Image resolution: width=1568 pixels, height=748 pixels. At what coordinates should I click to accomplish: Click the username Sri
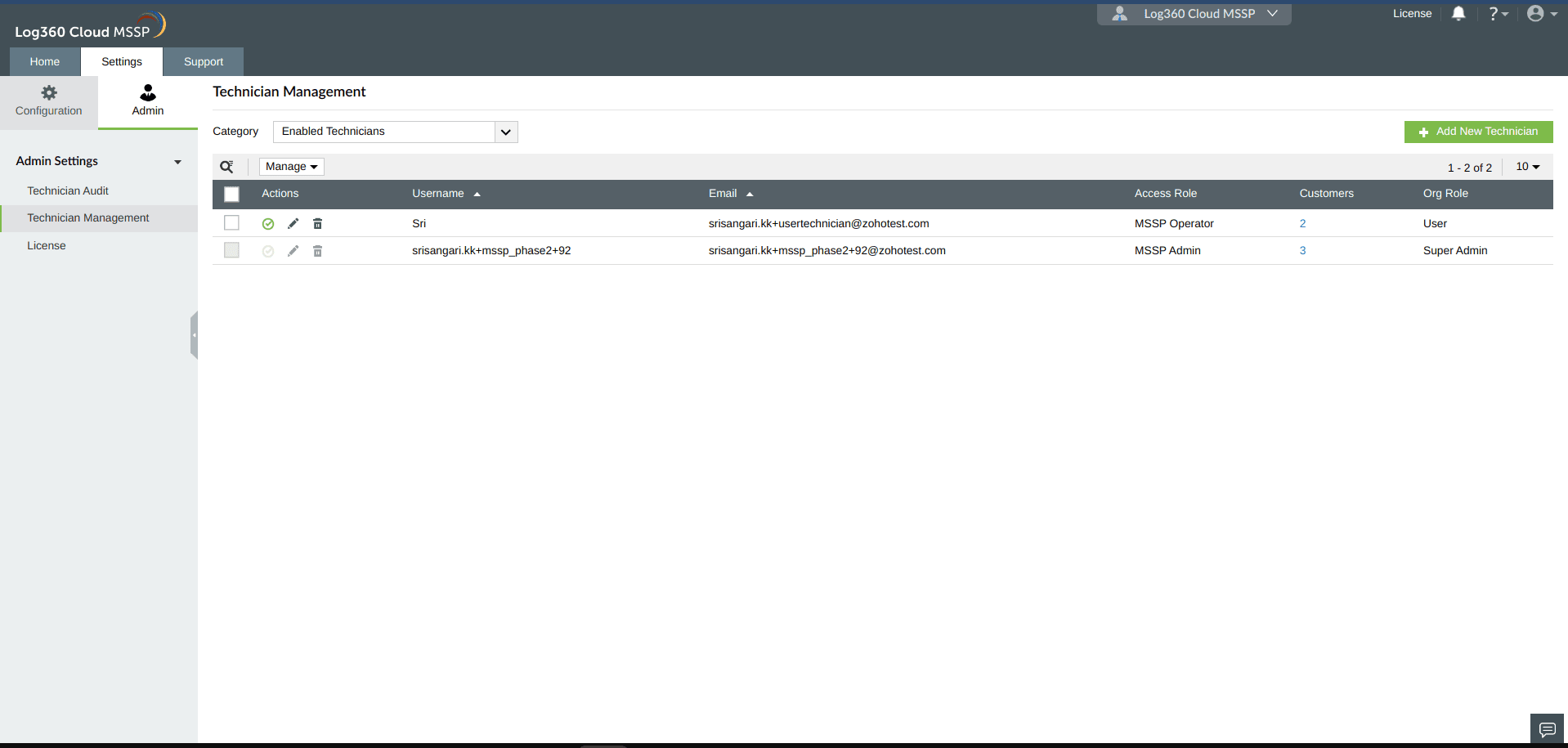(419, 223)
